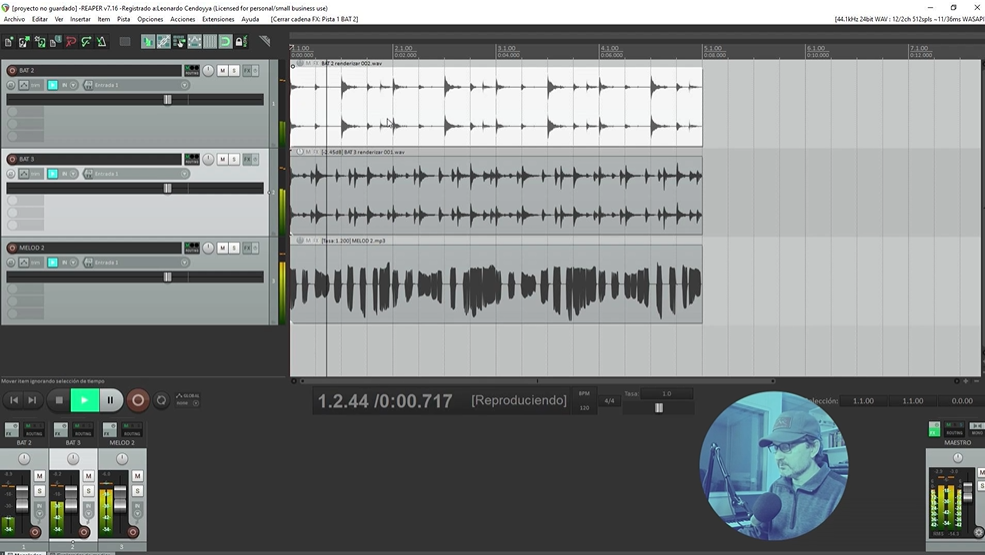Open the Insertar menu
This screenshot has height=555, width=985.
pos(80,19)
